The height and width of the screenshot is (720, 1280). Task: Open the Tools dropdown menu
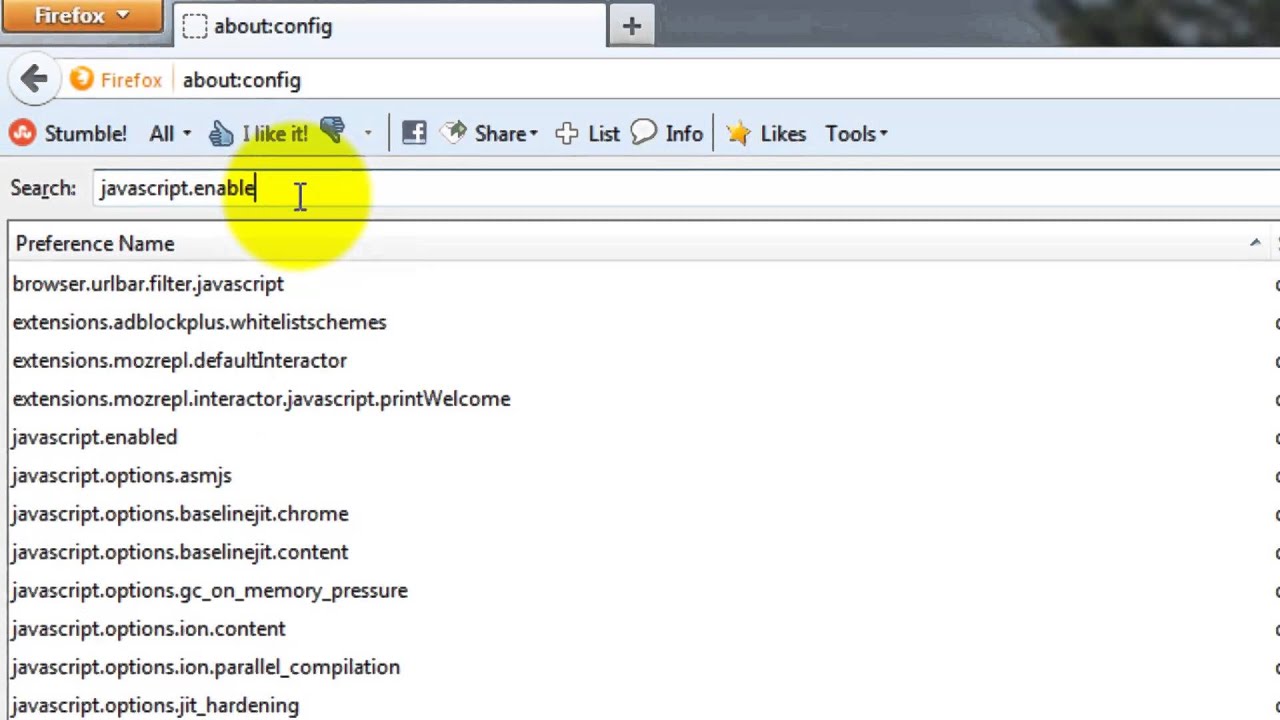pyautogui.click(x=856, y=133)
